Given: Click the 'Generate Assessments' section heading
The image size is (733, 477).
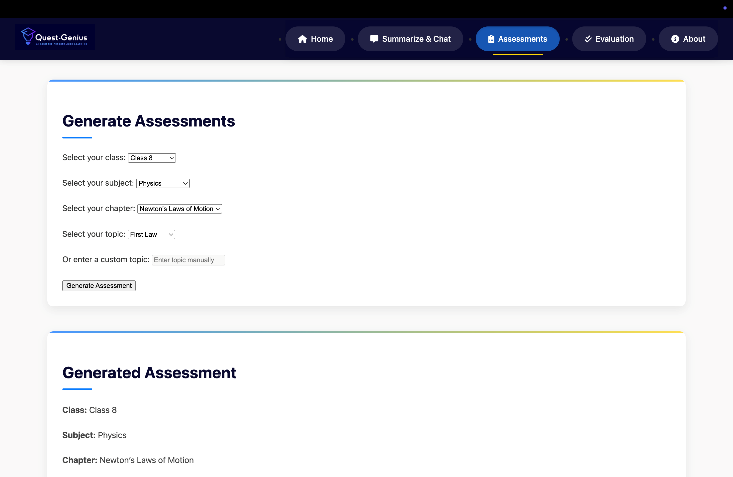Looking at the screenshot, I should coord(148,121).
